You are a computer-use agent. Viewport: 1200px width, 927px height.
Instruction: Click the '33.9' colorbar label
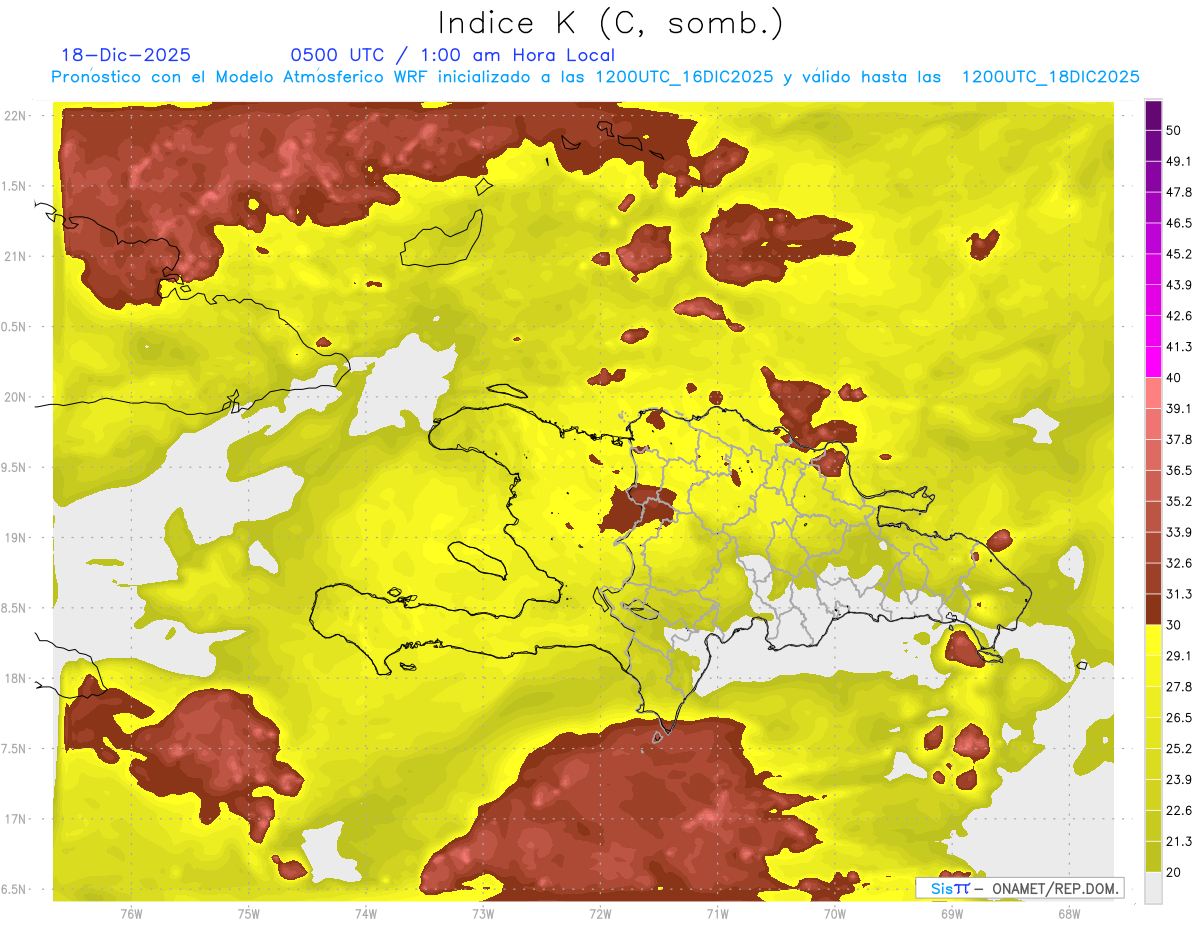click(x=1179, y=532)
